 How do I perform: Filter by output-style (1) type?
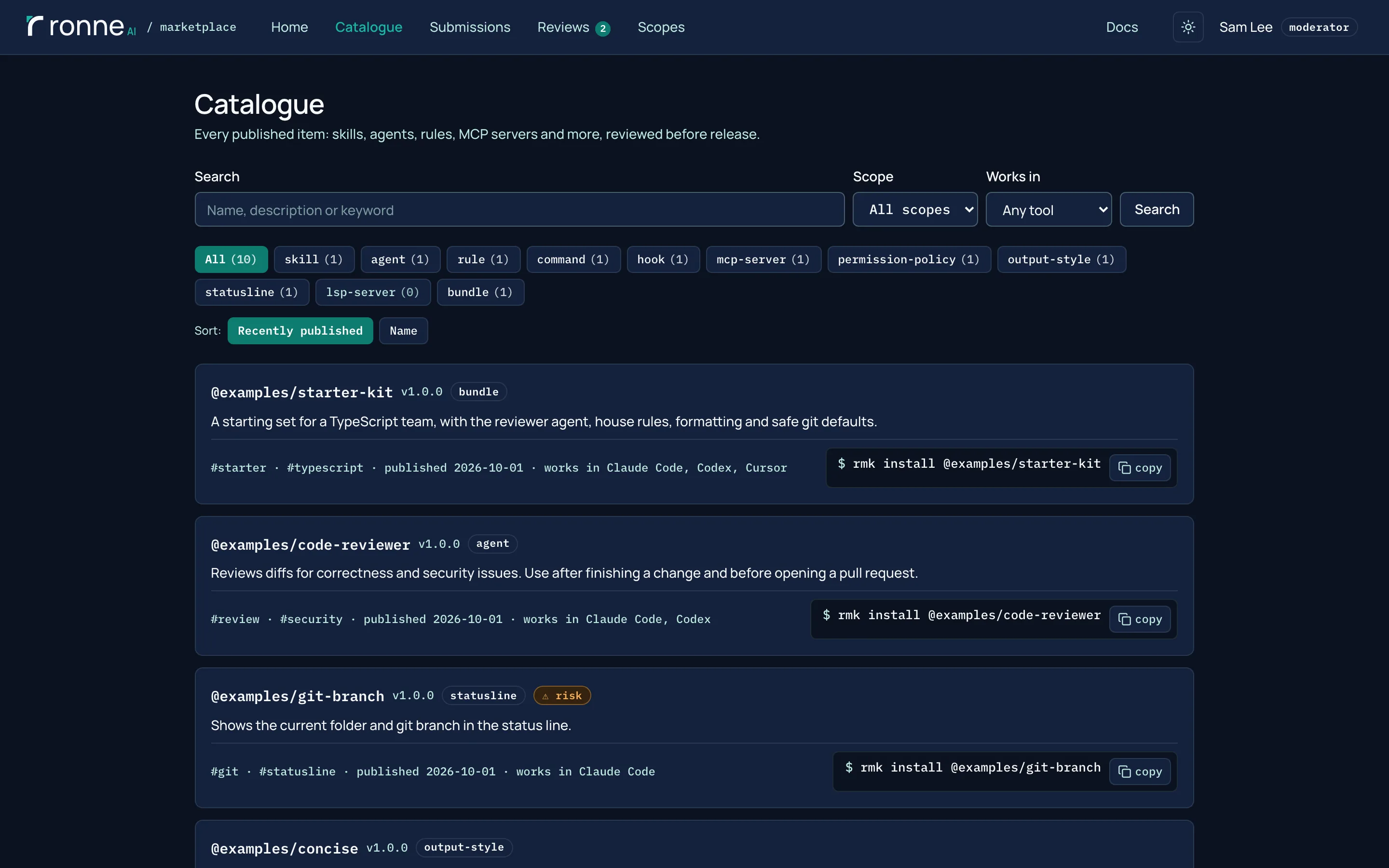[x=1061, y=259]
